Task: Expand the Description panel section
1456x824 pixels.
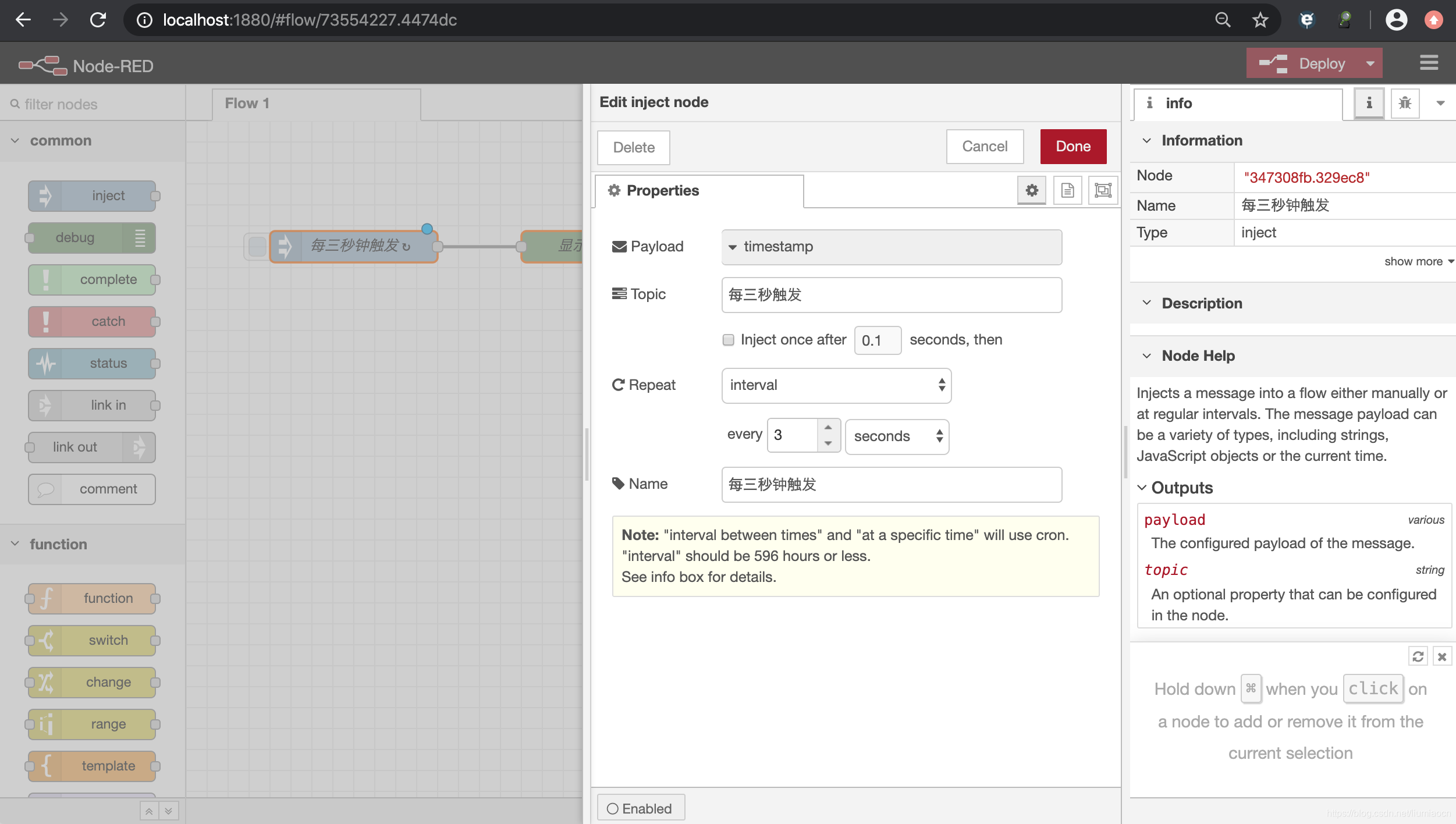Action: click(1148, 303)
